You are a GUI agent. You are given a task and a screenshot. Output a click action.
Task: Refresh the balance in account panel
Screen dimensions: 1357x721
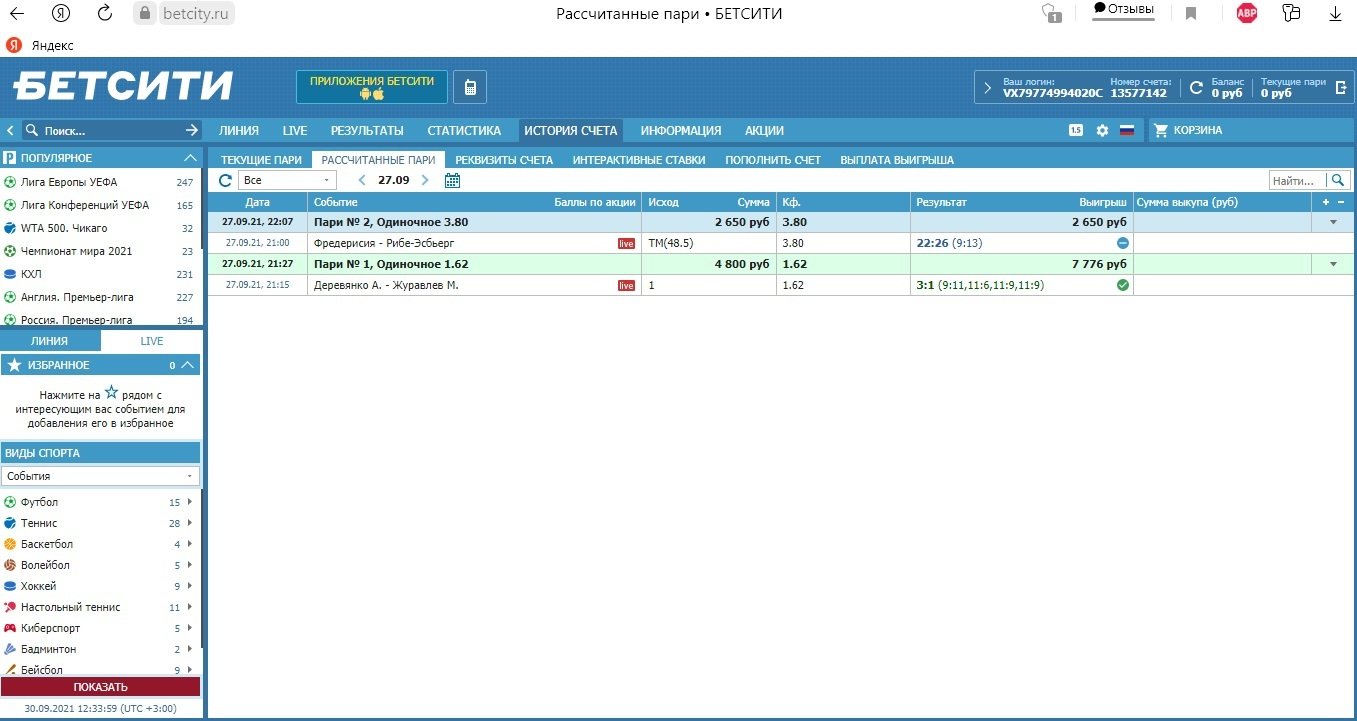[x=1196, y=87]
